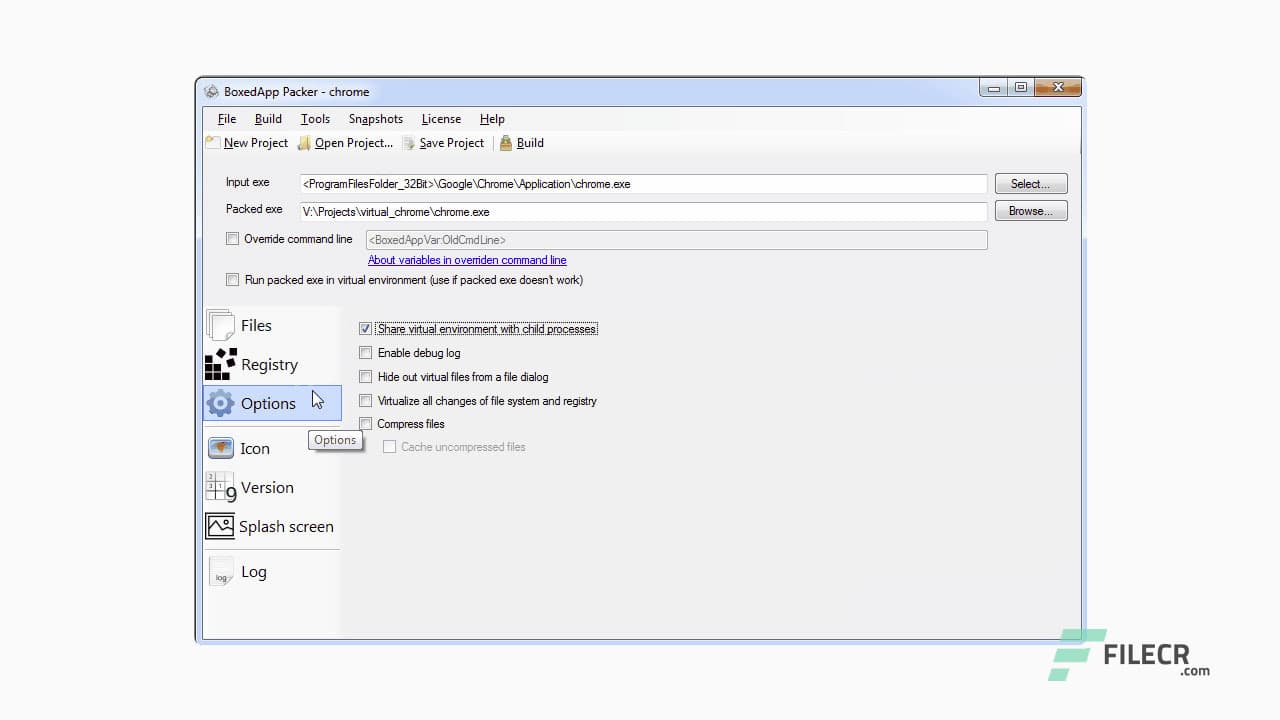Click the Log file icon
The image size is (1280, 720).
click(x=220, y=572)
